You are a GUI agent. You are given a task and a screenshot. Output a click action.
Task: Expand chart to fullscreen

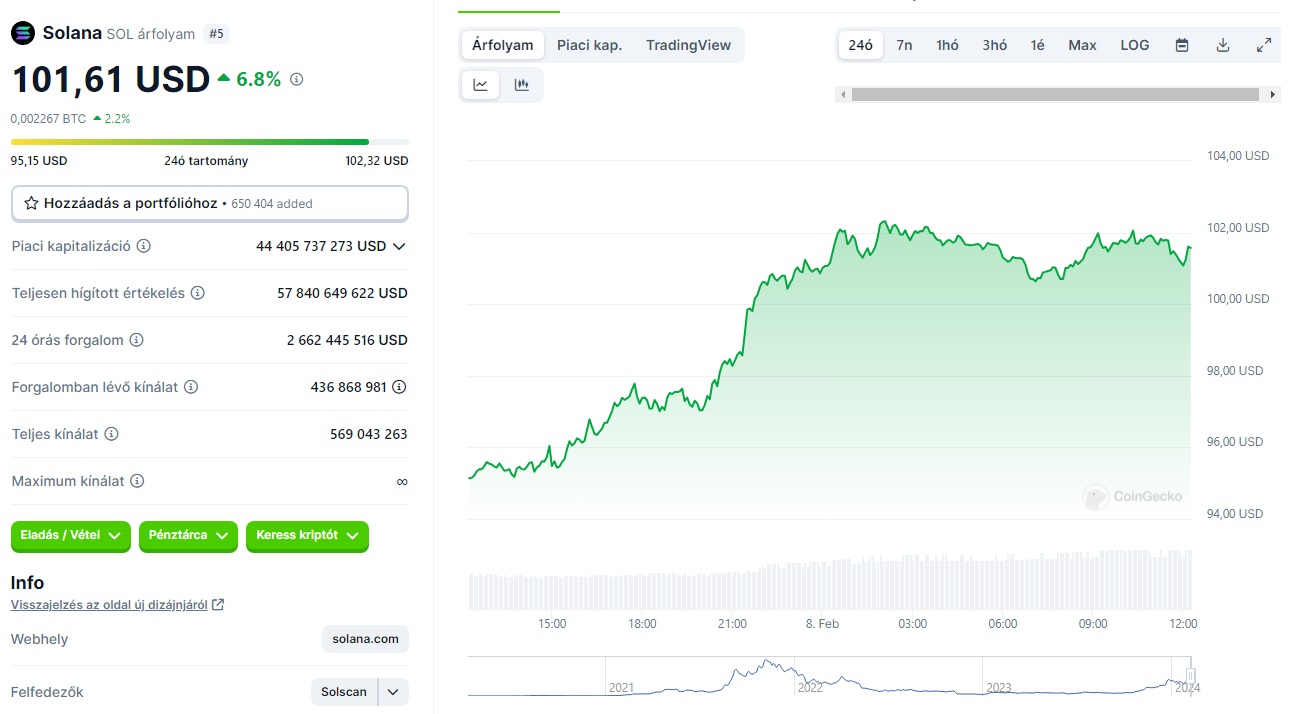click(x=1264, y=45)
